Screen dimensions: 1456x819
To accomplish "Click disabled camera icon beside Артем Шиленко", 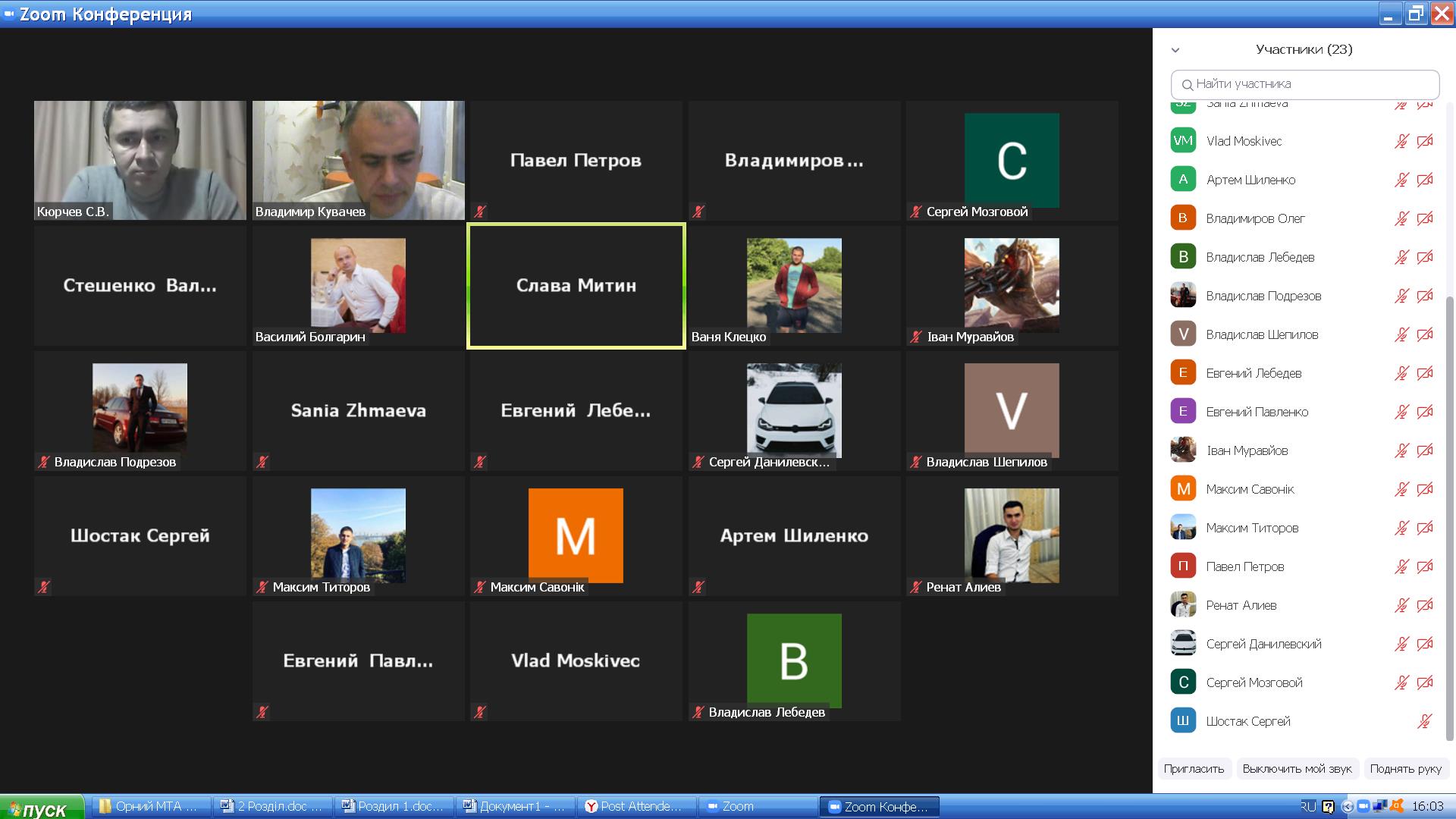I will click(1425, 180).
